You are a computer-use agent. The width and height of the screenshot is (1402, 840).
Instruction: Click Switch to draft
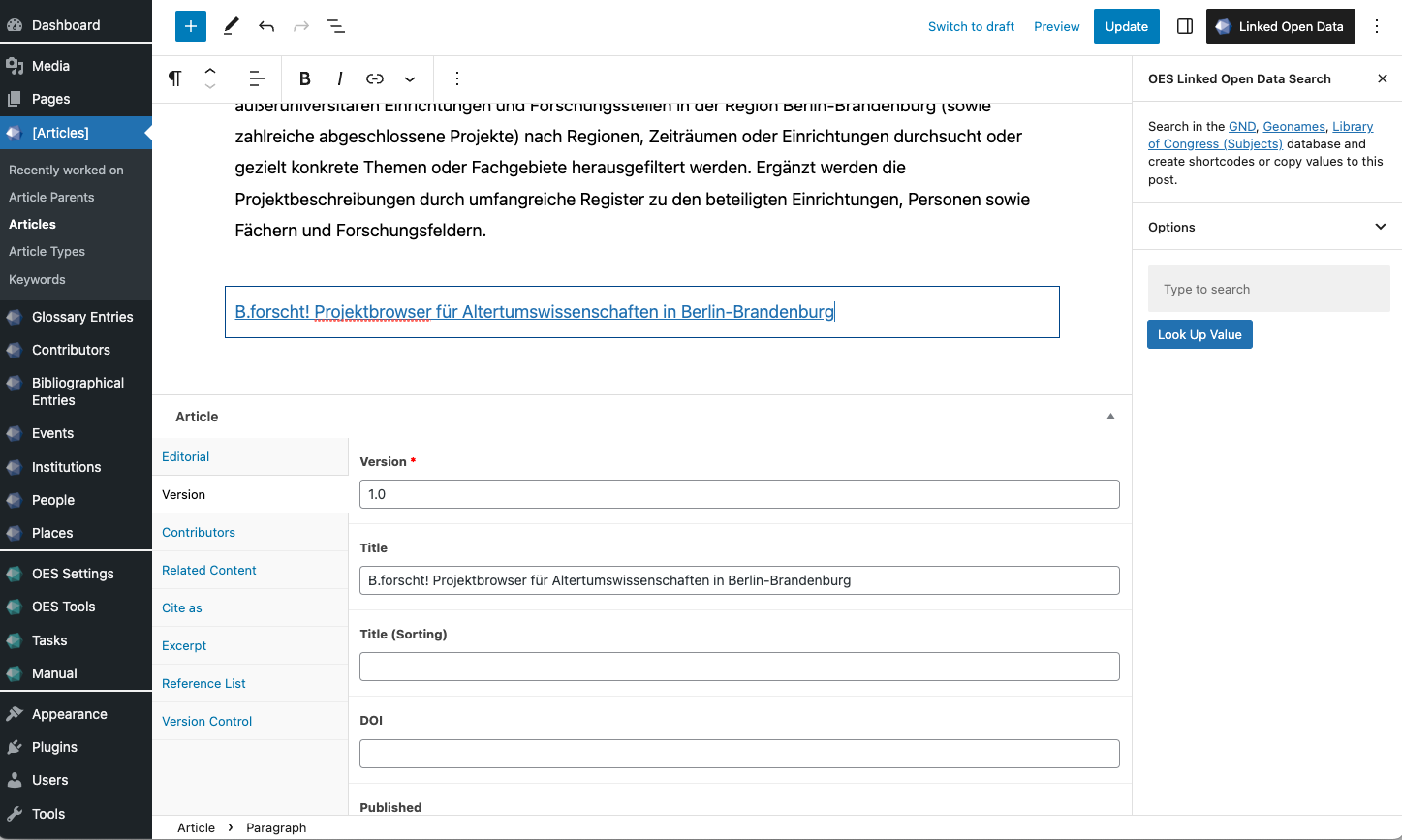[971, 26]
